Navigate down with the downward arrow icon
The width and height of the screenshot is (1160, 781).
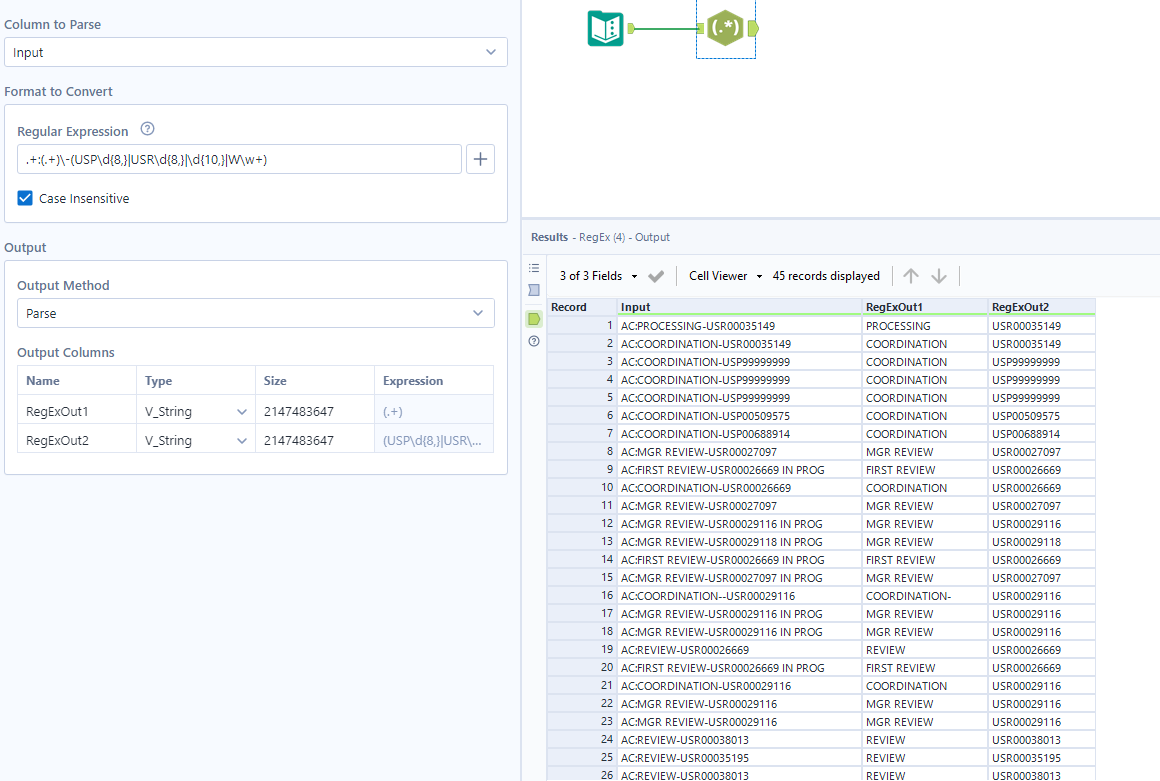pyautogui.click(x=939, y=275)
